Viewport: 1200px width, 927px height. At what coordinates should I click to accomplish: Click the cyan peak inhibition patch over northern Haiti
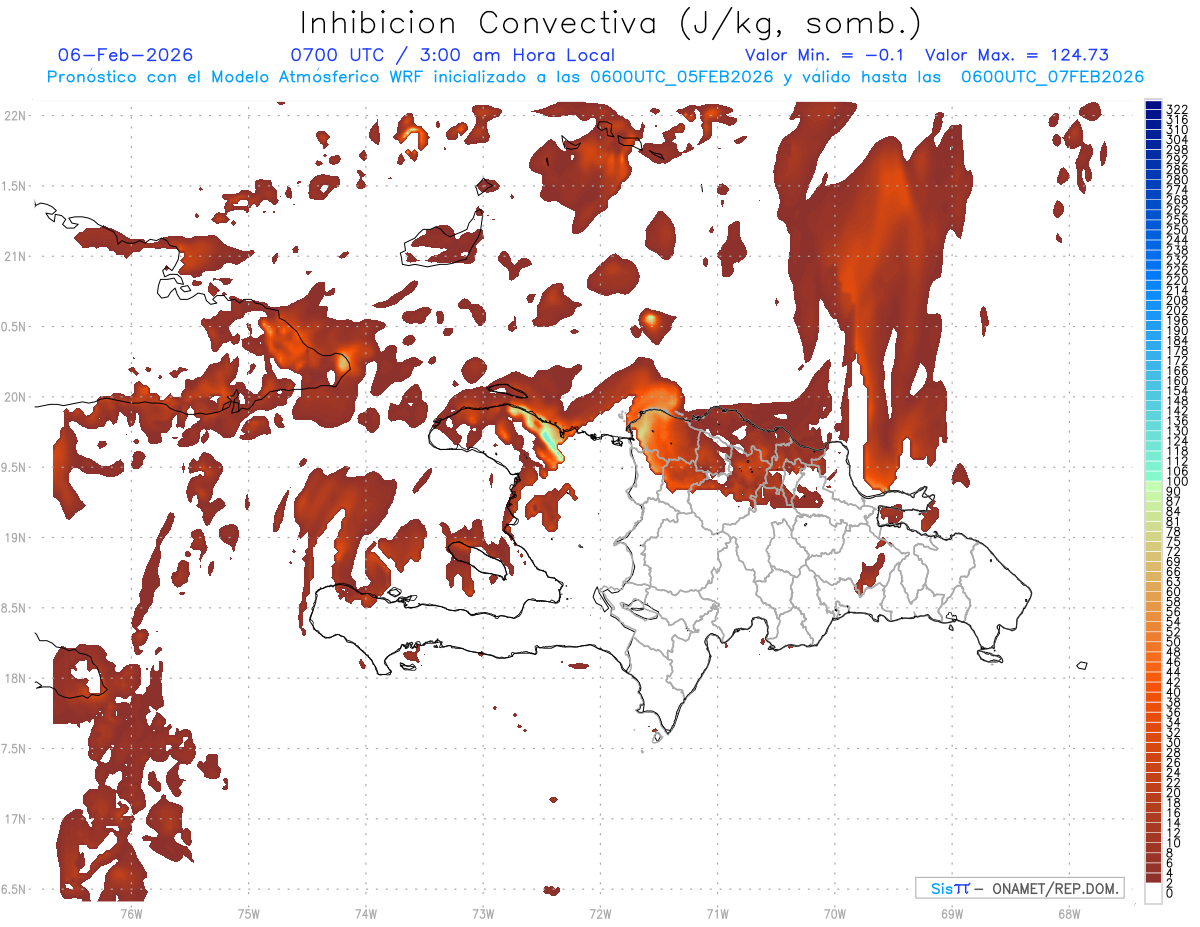[x=548, y=440]
